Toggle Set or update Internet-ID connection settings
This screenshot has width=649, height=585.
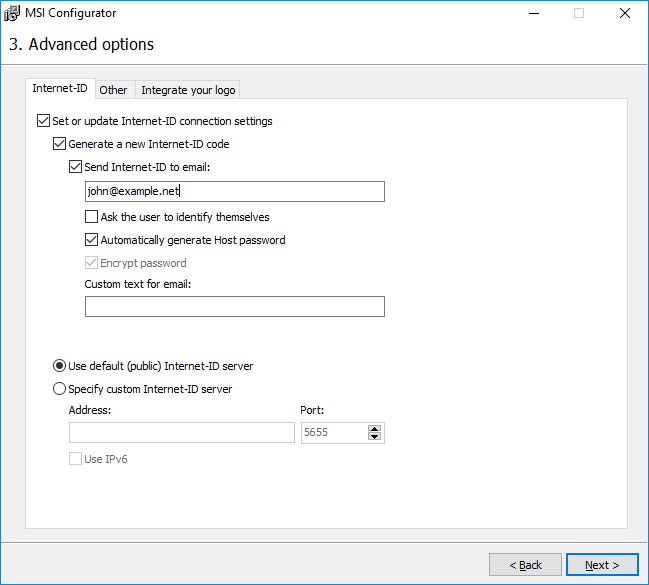coord(42,121)
